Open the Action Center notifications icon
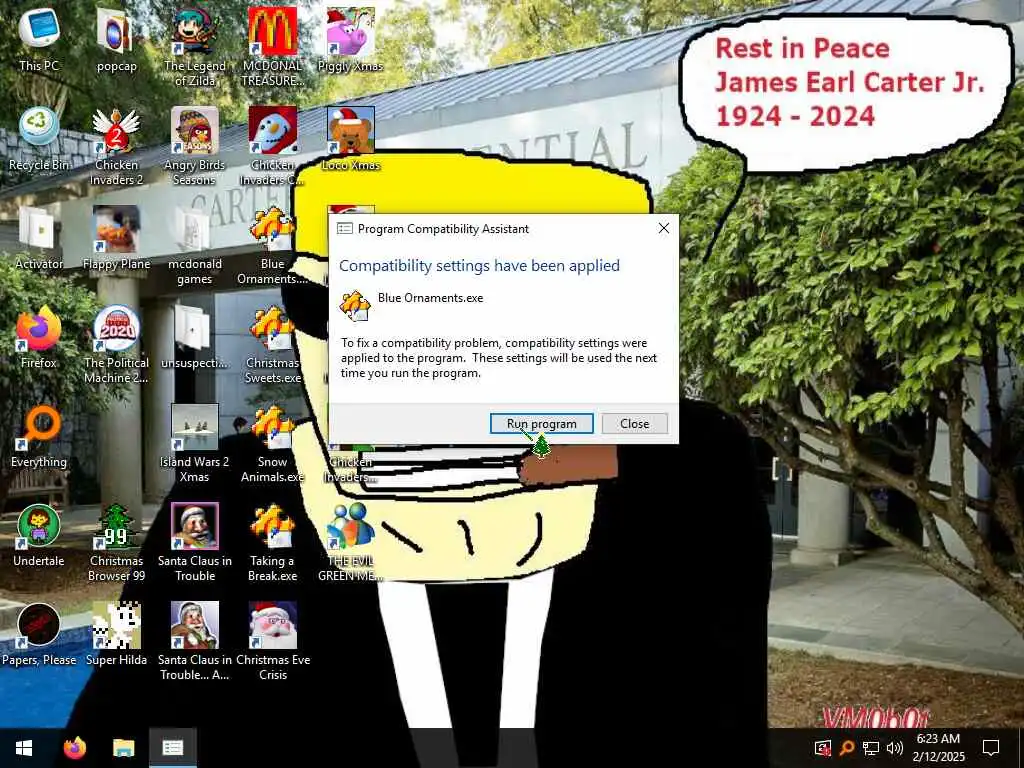This screenshot has width=1024, height=768. 991,748
